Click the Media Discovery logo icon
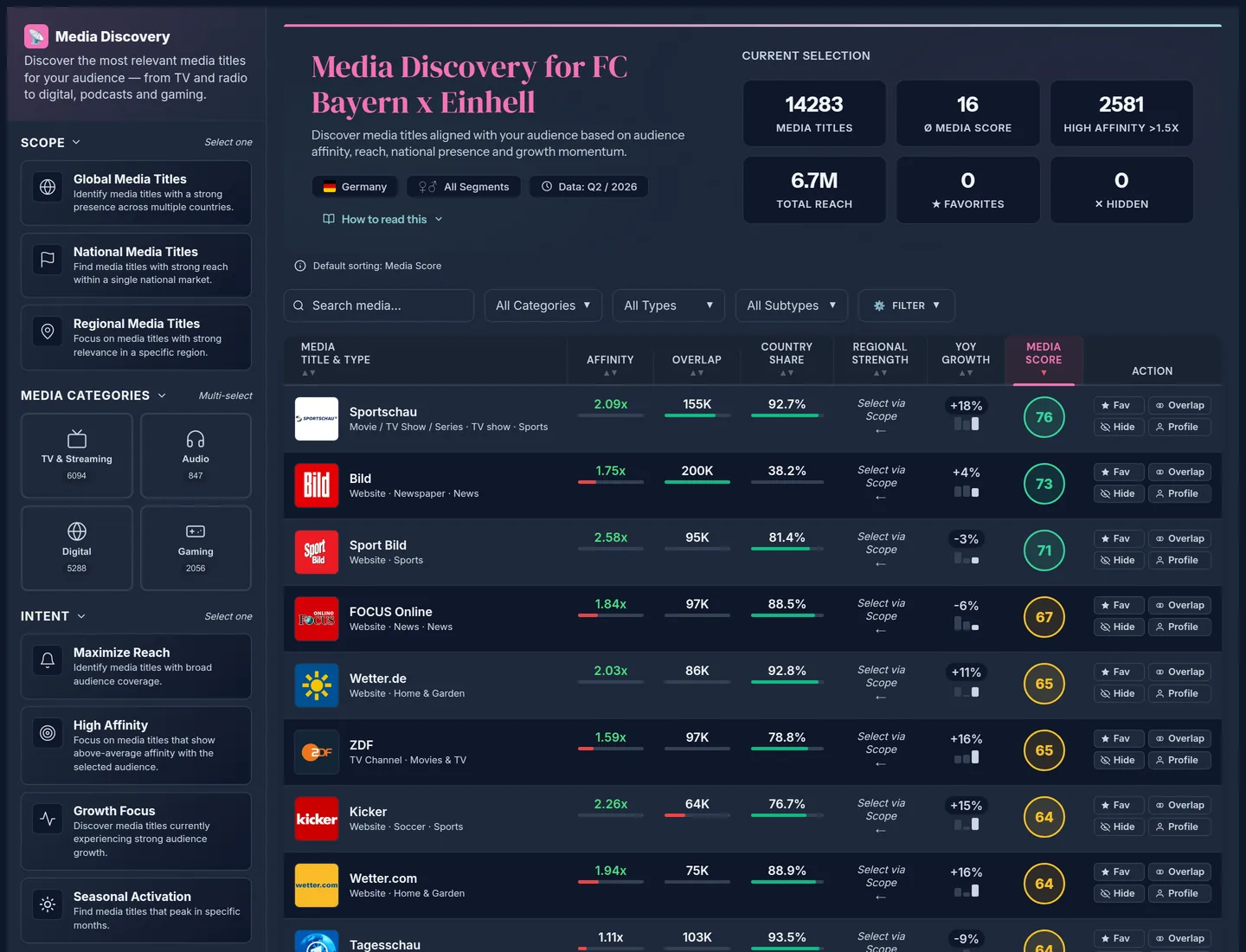The width and height of the screenshot is (1246, 952). pos(36,36)
